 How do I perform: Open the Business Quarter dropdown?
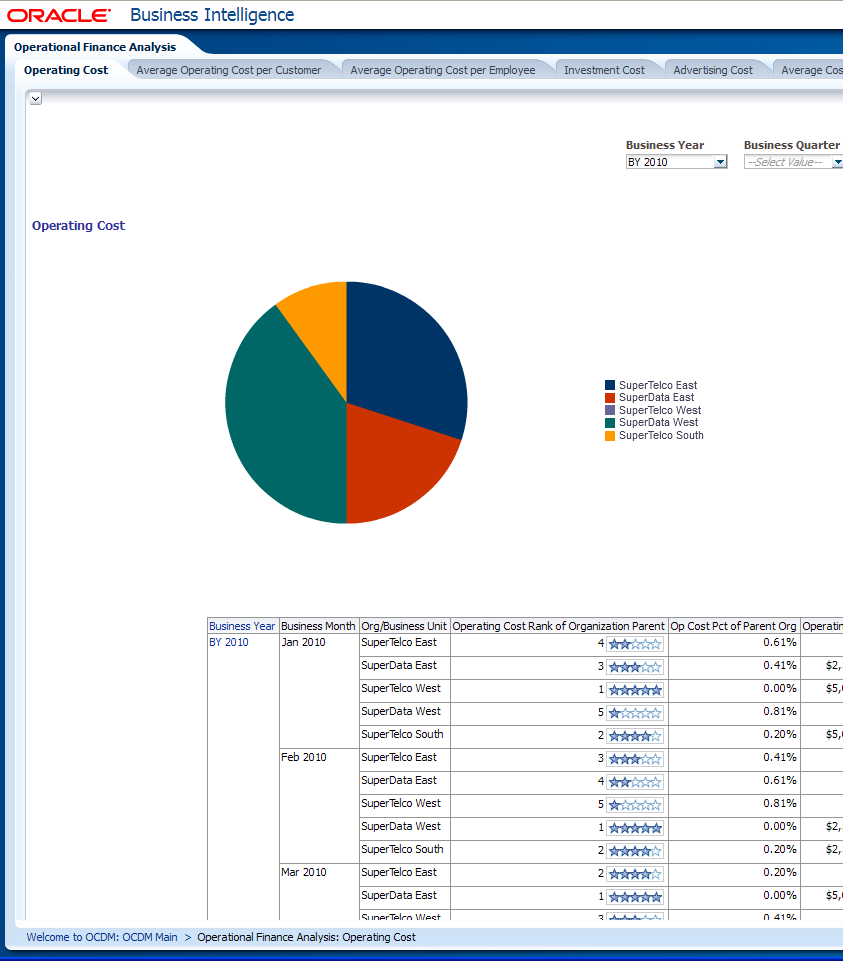tap(837, 162)
